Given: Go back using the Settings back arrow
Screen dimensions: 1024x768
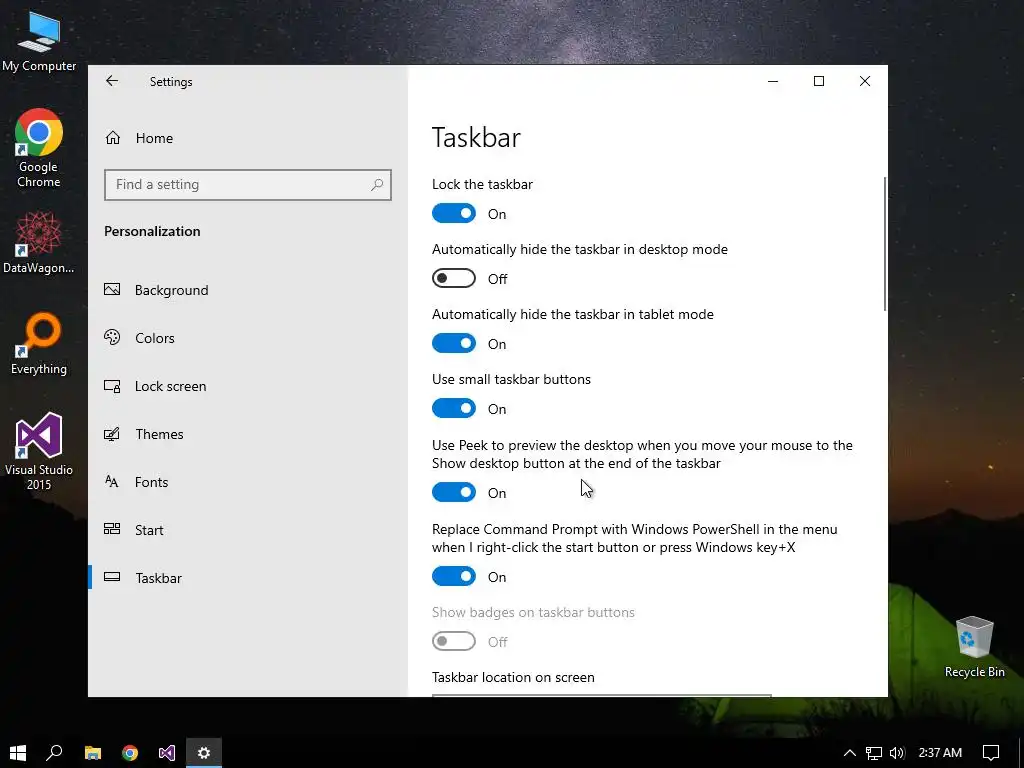Looking at the screenshot, I should (112, 81).
